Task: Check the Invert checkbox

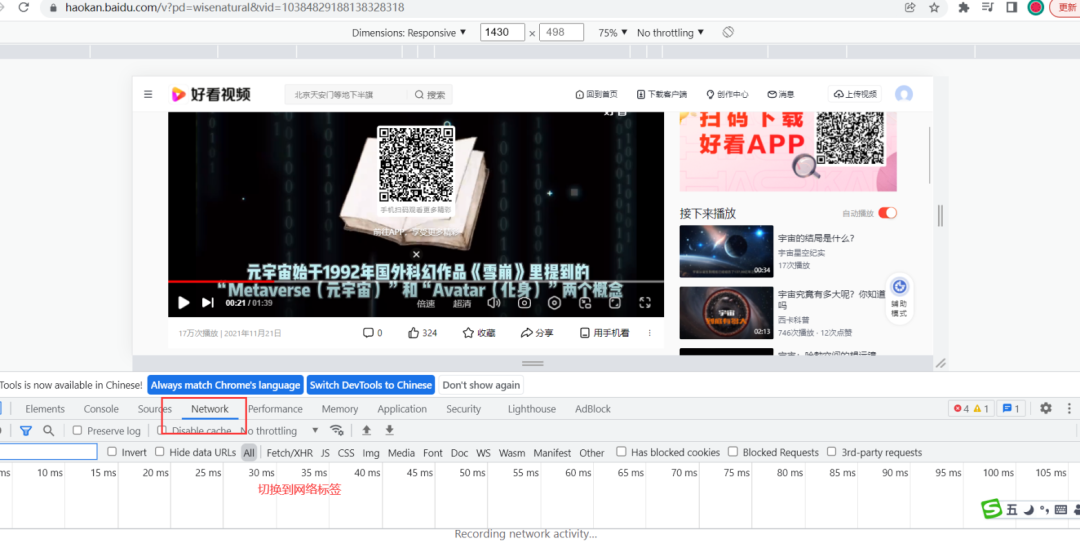Action: [x=112, y=452]
